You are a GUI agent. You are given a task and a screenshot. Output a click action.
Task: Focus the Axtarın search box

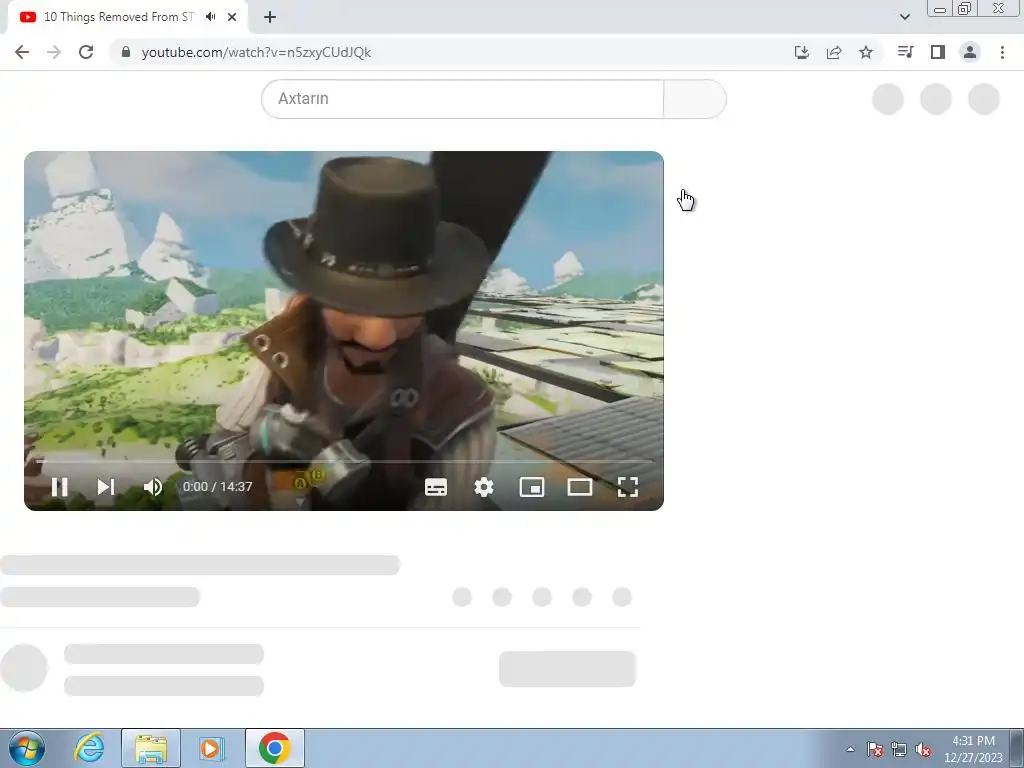[462, 99]
